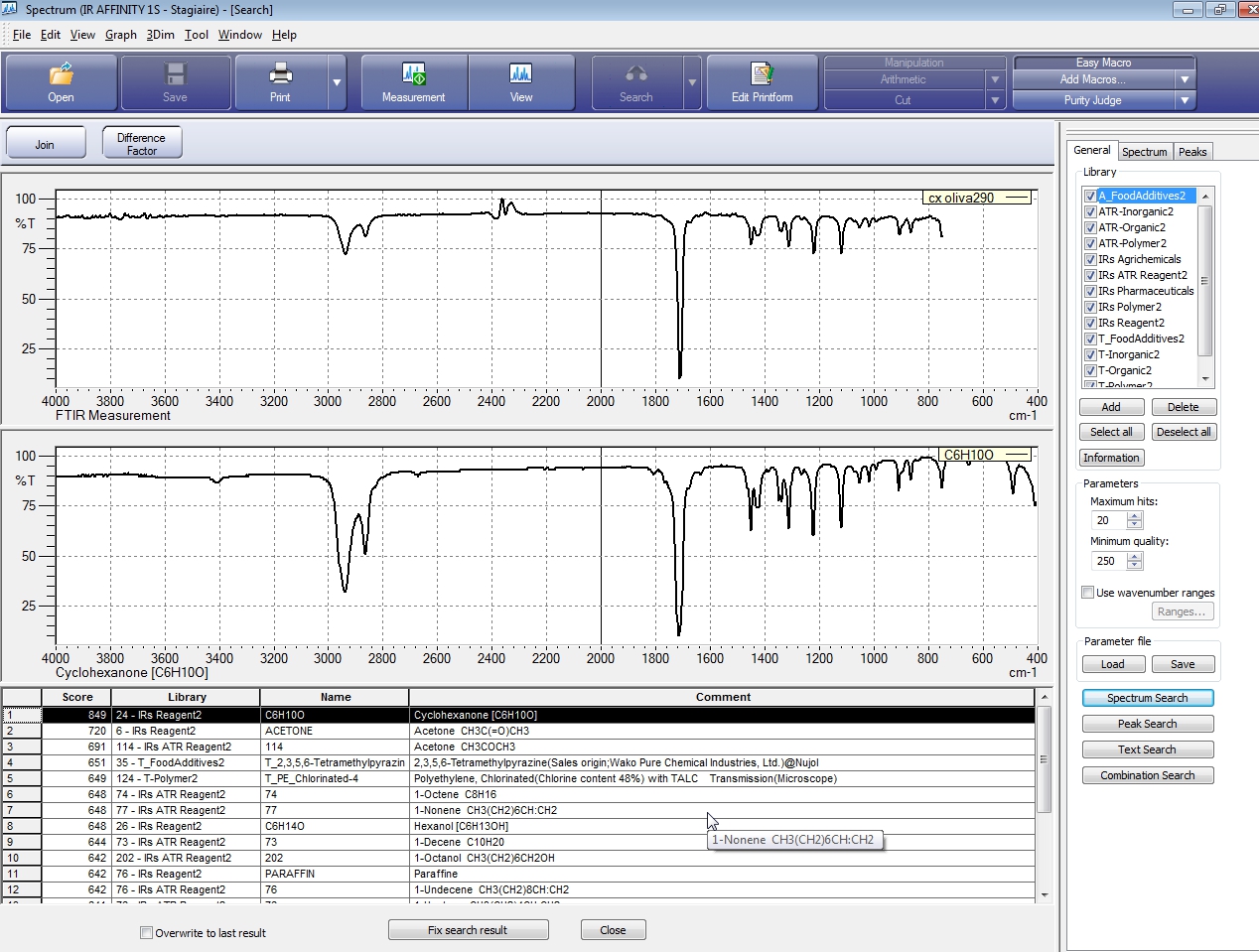Open the Graph menu
Viewport: 1259px width, 952px height.
pos(120,35)
